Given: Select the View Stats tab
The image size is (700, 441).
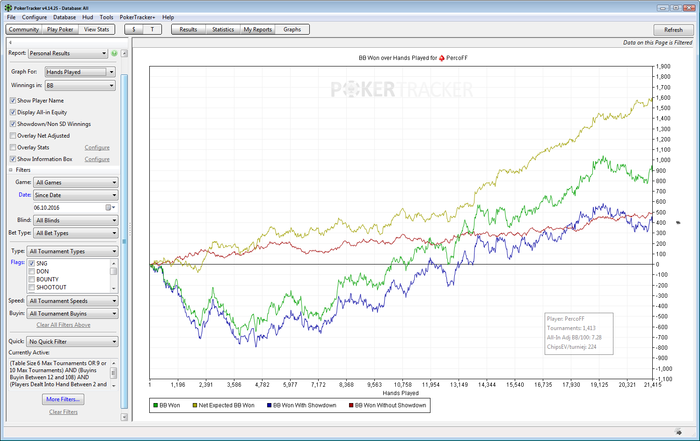Looking at the screenshot, I should click(96, 29).
